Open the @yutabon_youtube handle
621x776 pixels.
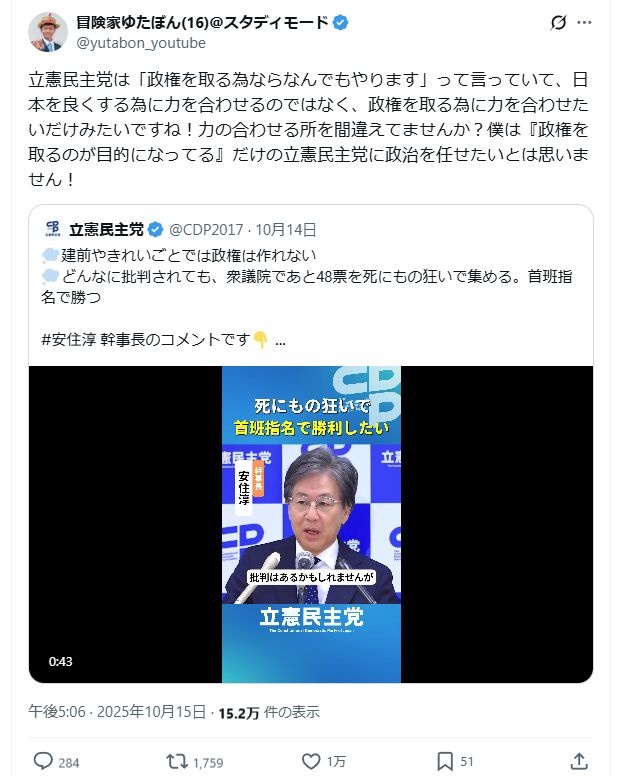pyautogui.click(x=141, y=43)
